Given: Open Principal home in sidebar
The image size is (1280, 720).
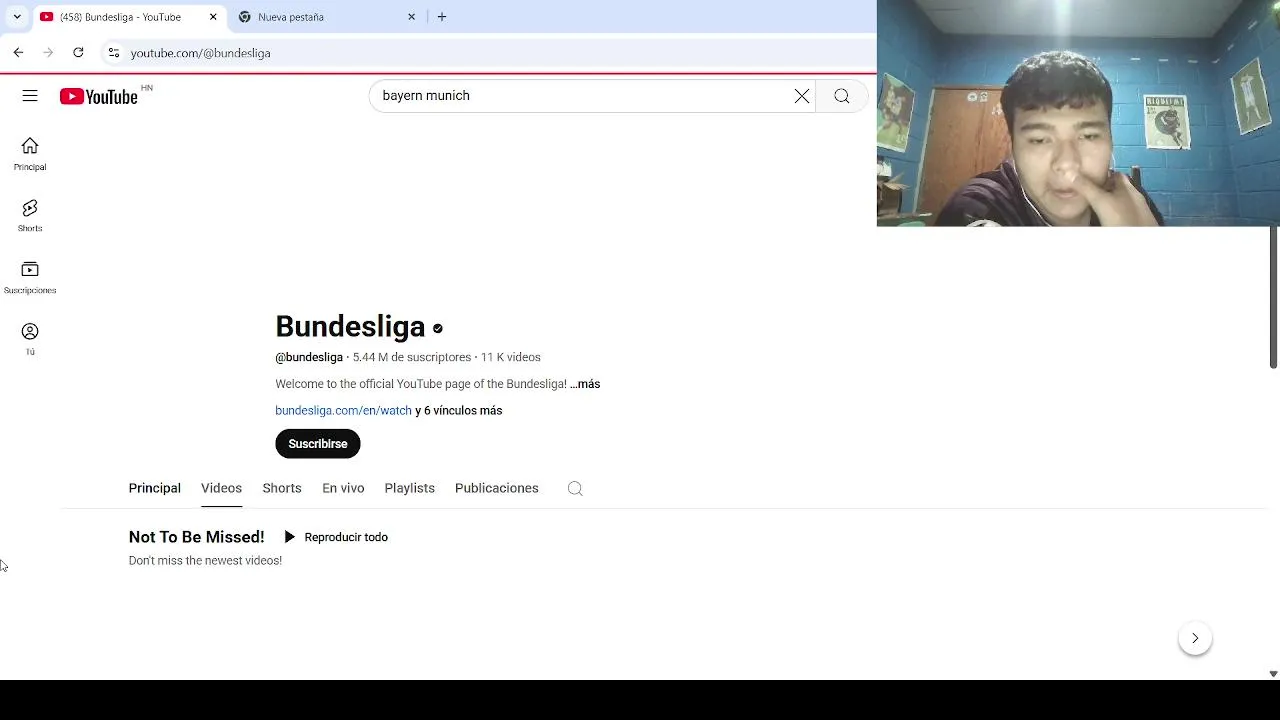Looking at the screenshot, I should pyautogui.click(x=30, y=154).
